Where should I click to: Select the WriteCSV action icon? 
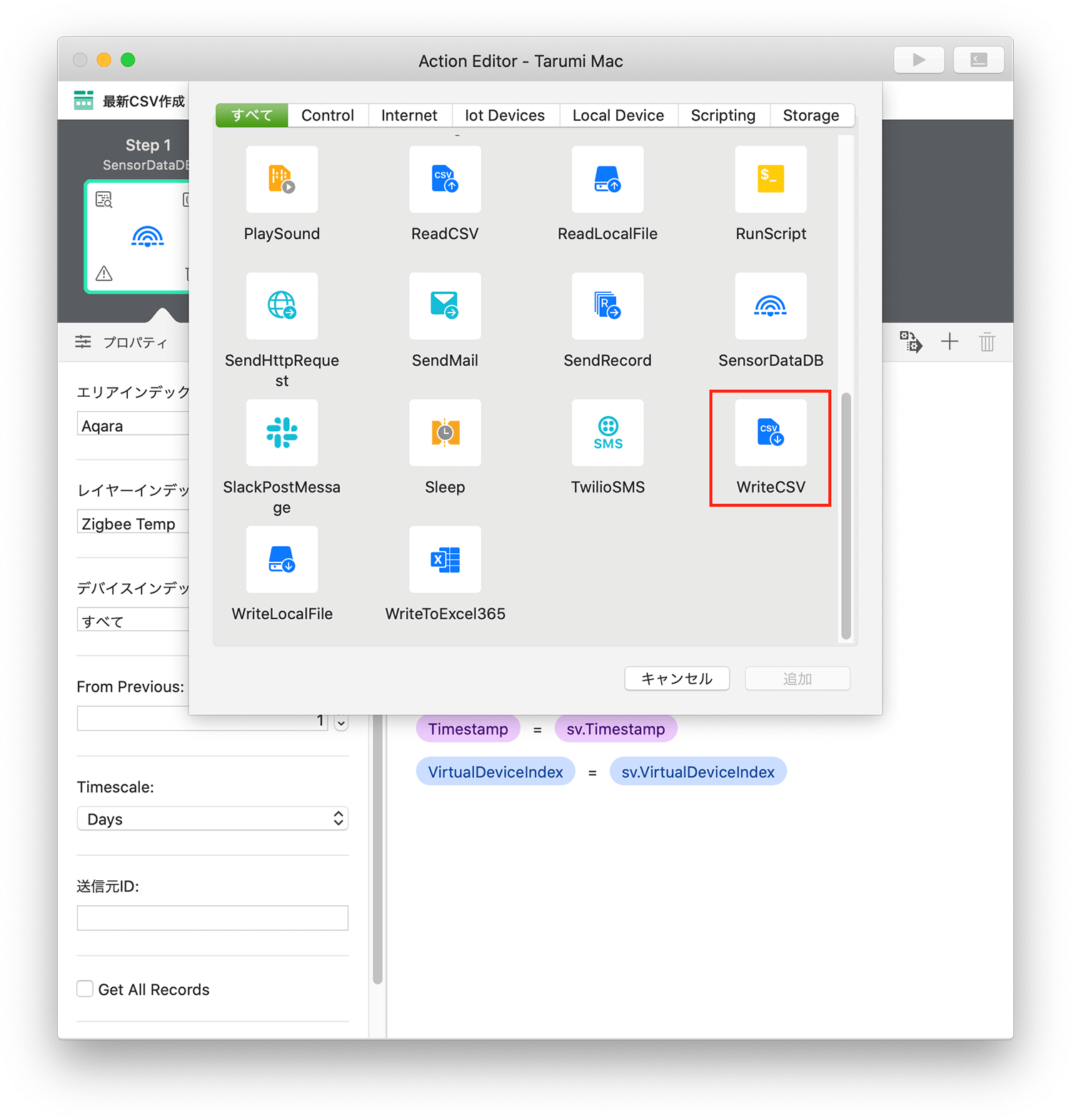click(x=770, y=433)
